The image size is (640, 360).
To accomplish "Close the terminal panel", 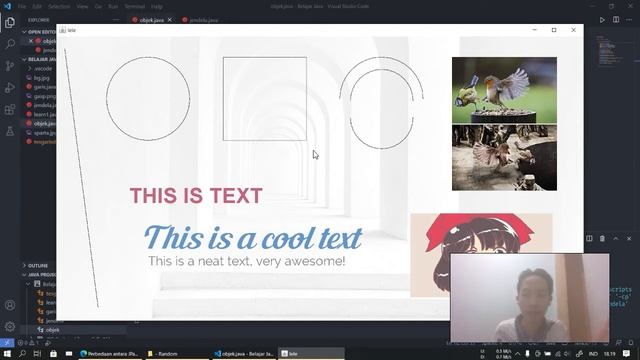I will 629,238.
